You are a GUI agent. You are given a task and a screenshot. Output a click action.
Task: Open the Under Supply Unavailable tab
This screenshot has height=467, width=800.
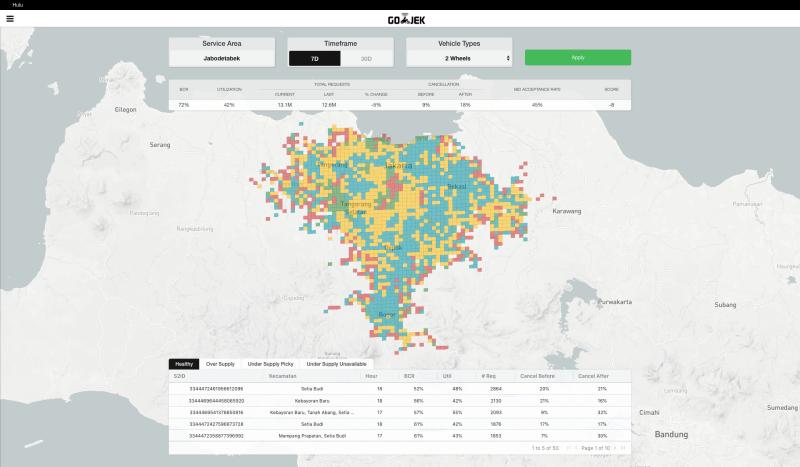click(337, 364)
